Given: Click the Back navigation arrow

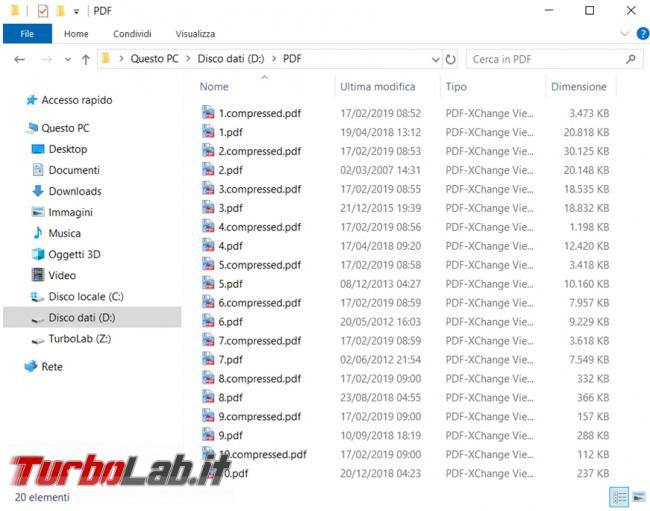Looking at the screenshot, I should [19, 60].
